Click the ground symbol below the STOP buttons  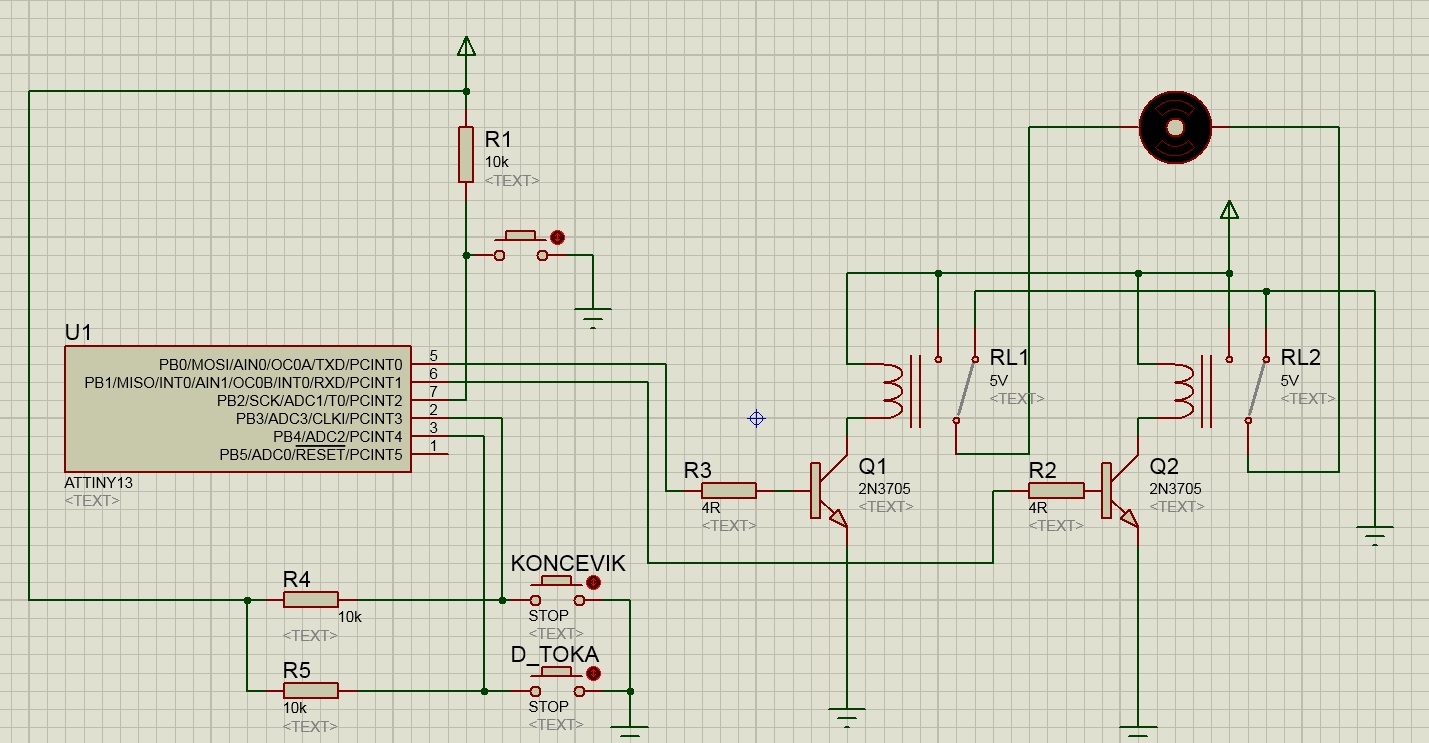coord(630,734)
